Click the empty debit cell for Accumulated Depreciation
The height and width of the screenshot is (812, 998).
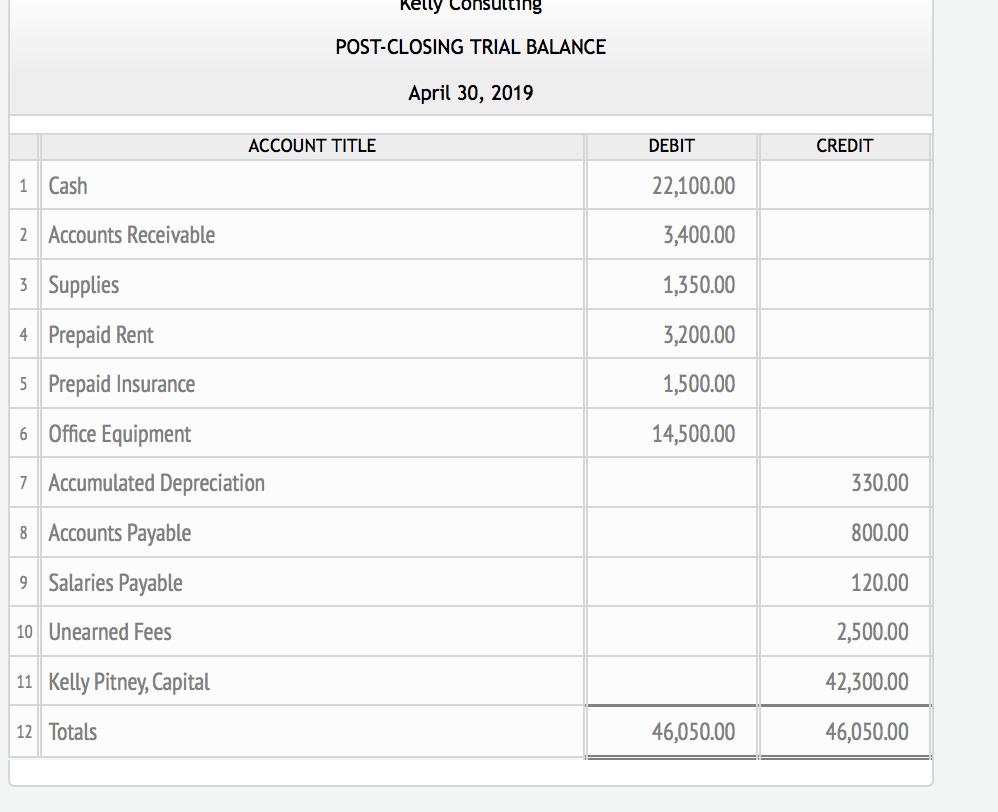671,483
